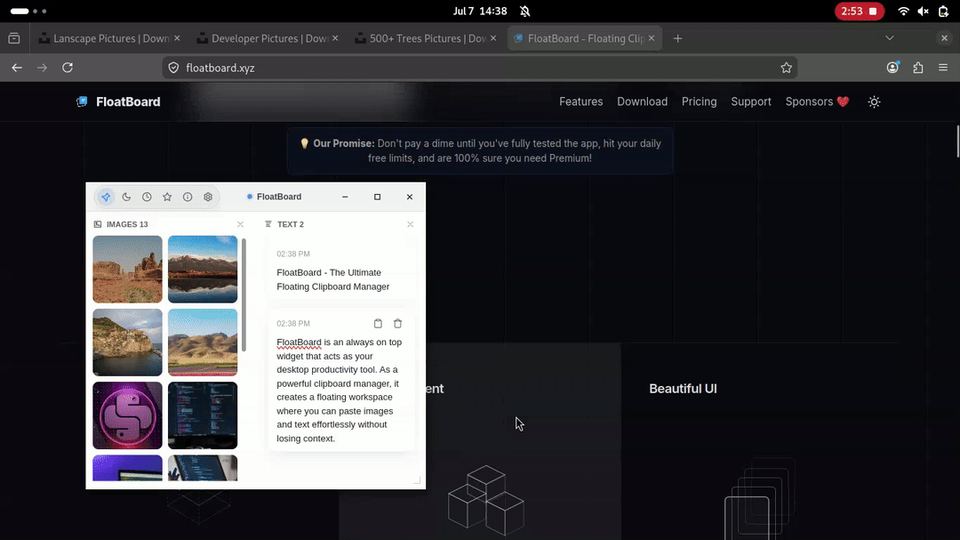Open the Pricing nav link
This screenshot has height=540, width=960.
pyautogui.click(x=699, y=102)
